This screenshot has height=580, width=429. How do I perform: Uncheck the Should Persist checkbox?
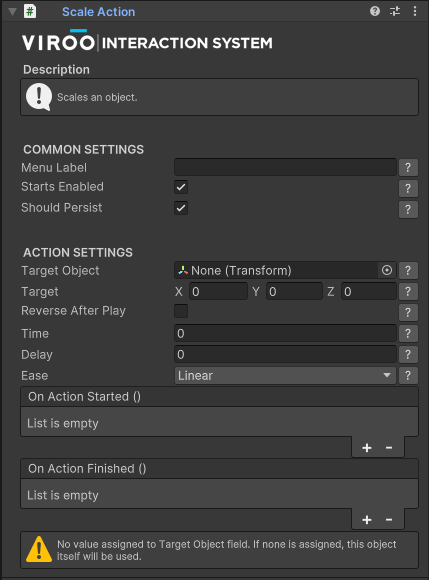[x=181, y=208]
